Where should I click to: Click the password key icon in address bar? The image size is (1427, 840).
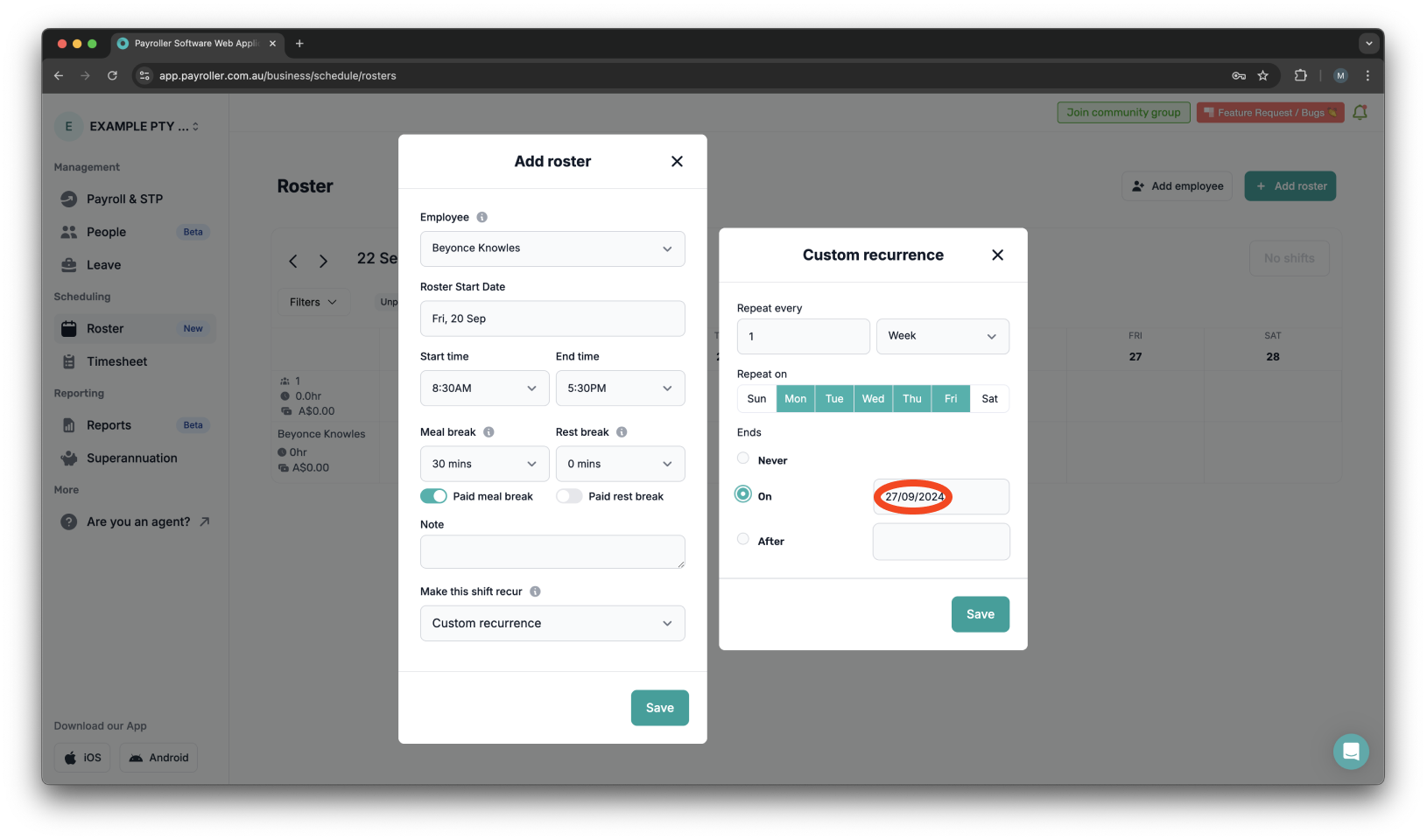(x=1239, y=76)
